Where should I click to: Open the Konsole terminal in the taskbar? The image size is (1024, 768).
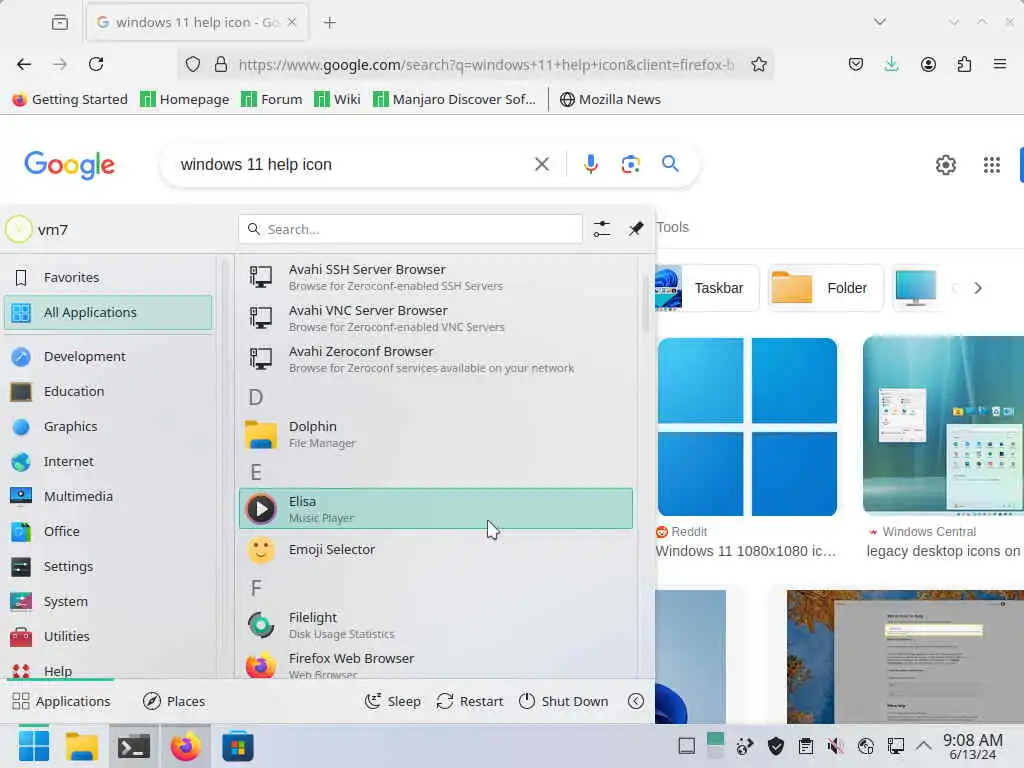point(134,746)
